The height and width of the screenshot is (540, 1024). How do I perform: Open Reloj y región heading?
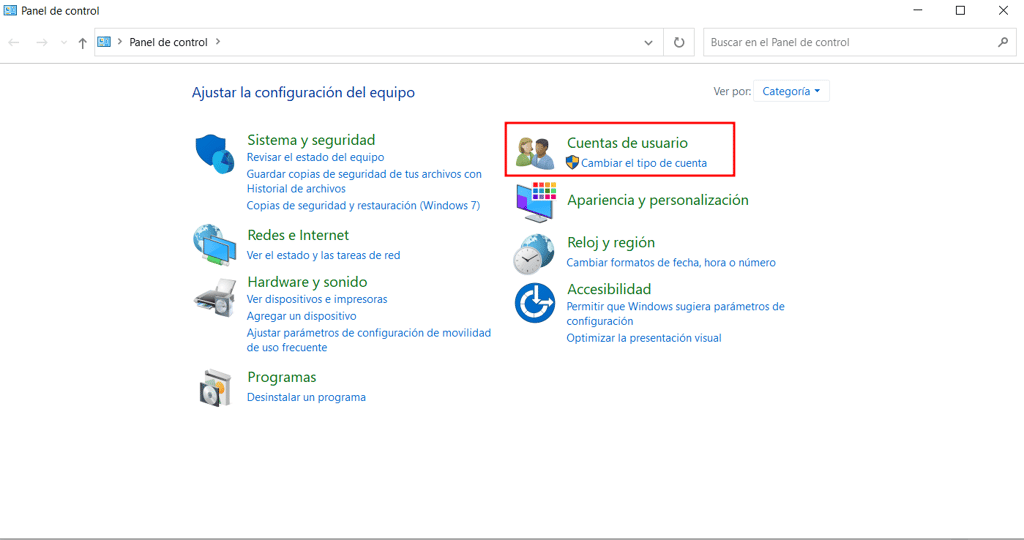tap(611, 242)
